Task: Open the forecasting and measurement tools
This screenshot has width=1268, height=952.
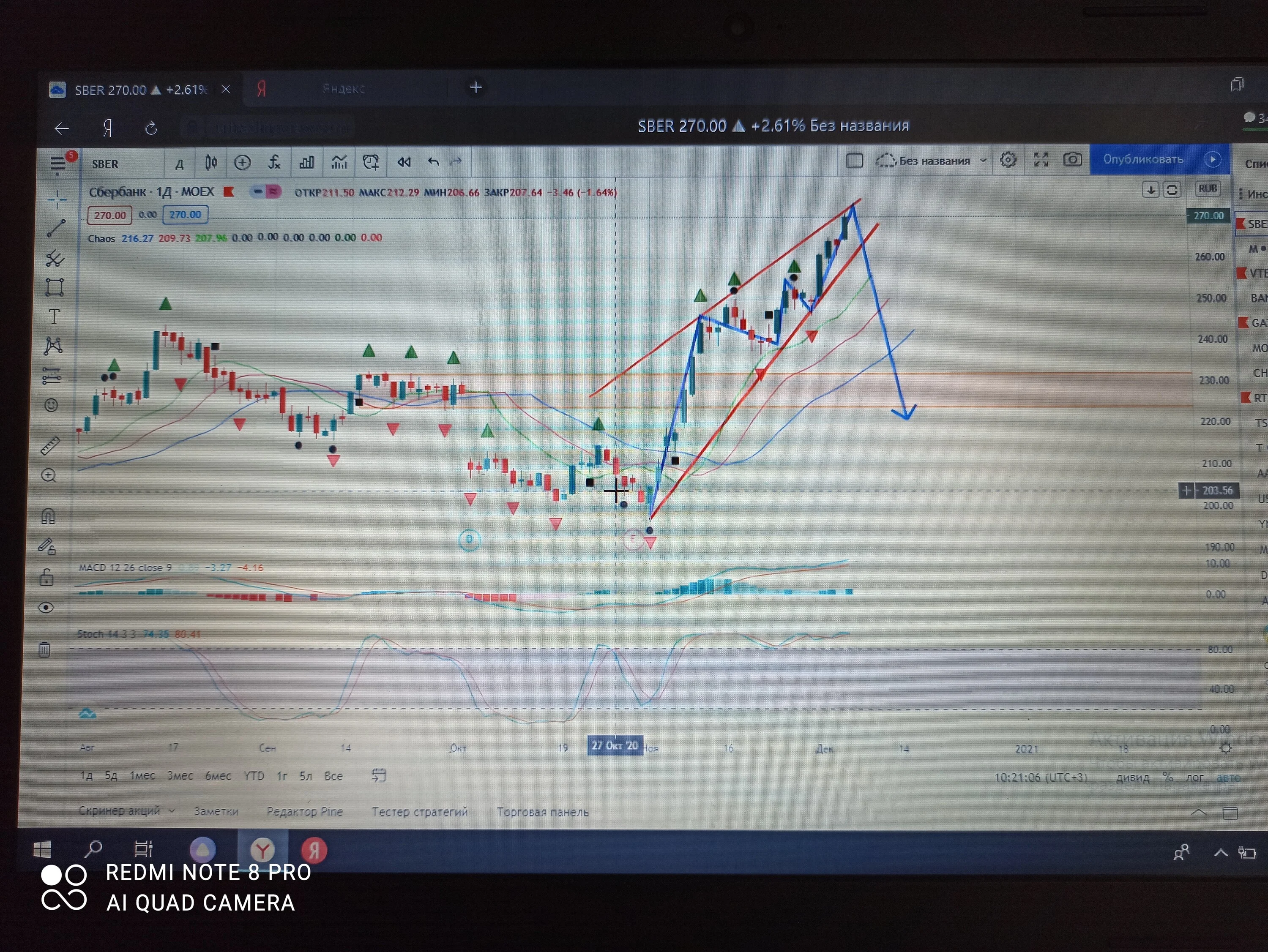Action: pos(52,376)
